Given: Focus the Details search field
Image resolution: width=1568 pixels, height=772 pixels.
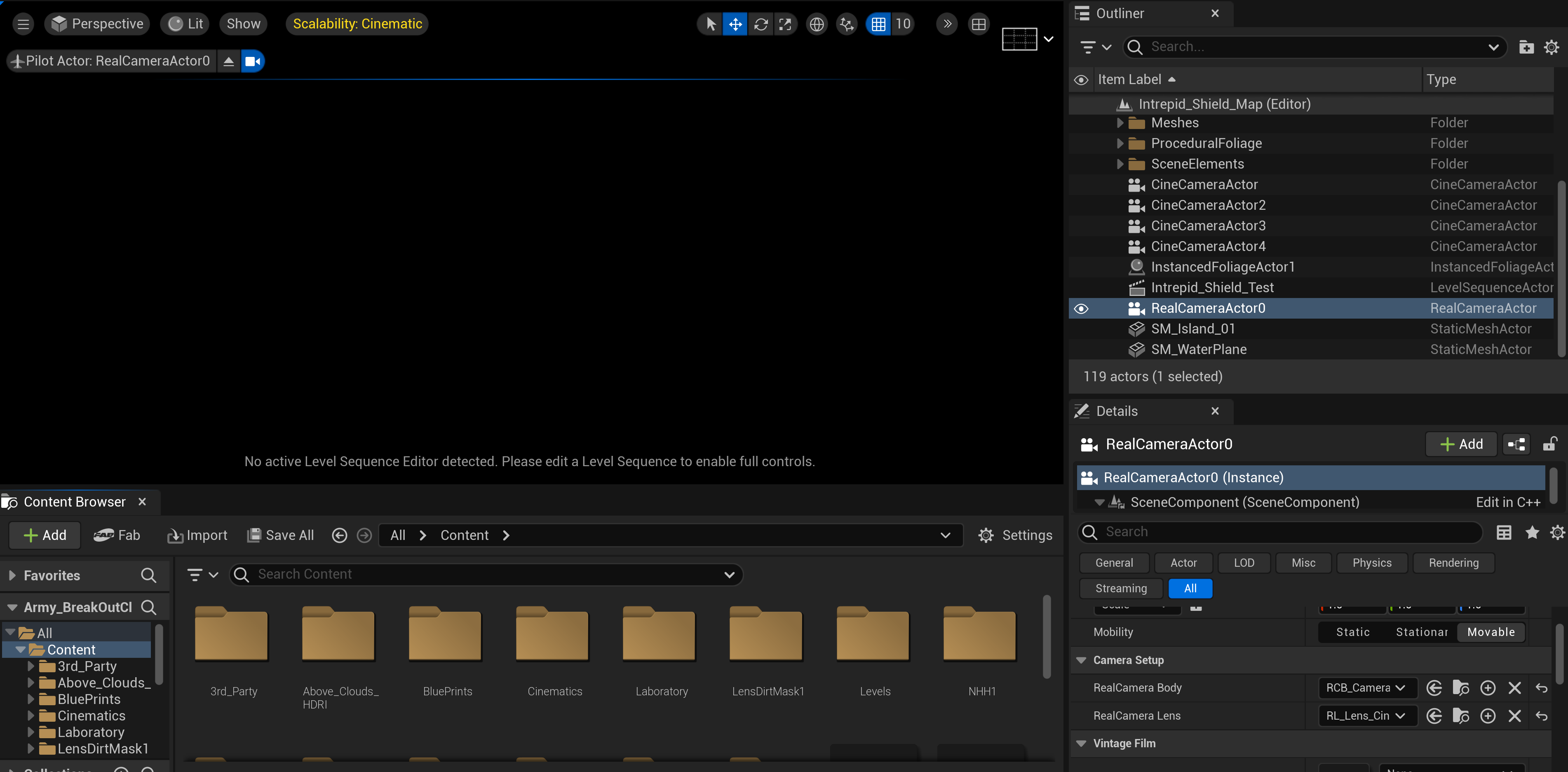Looking at the screenshot, I should point(1280,532).
